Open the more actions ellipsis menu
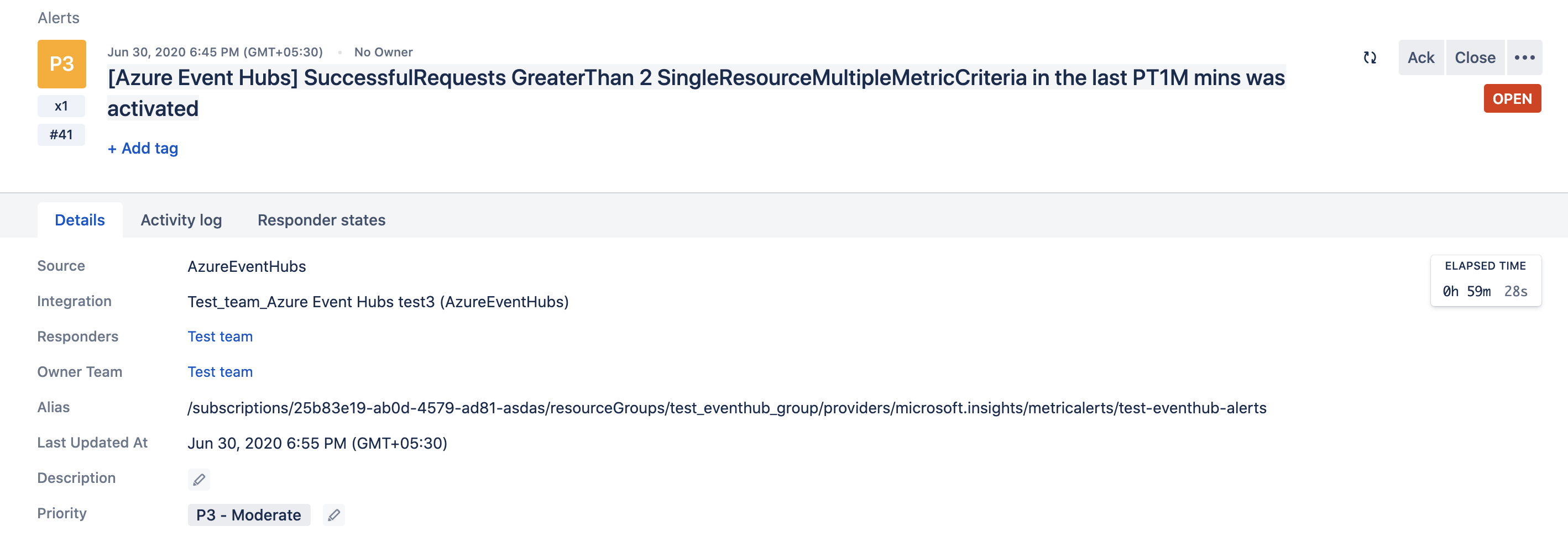1568x547 pixels. (x=1525, y=58)
